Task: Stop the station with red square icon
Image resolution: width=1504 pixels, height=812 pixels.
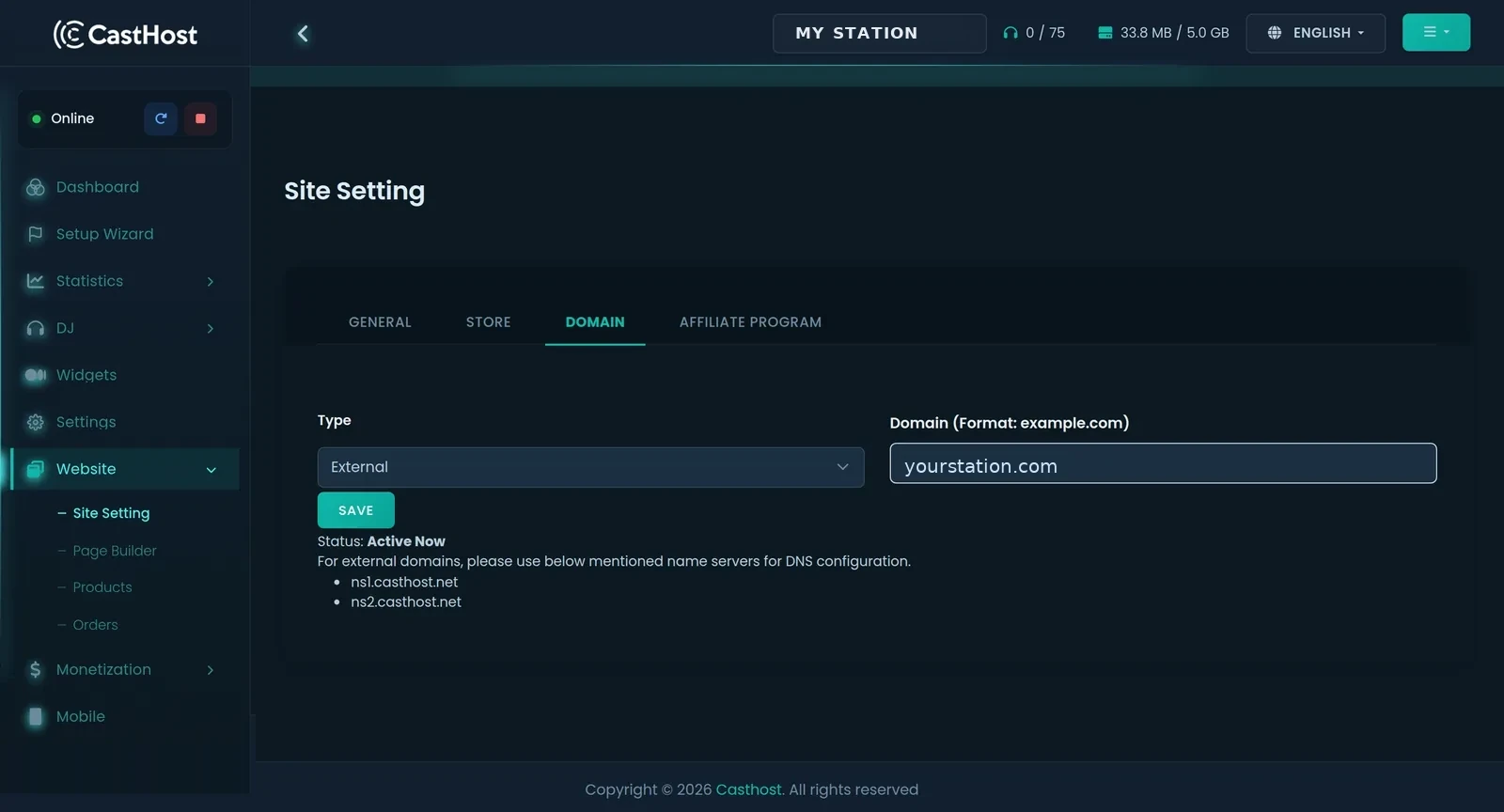Action: 200,118
